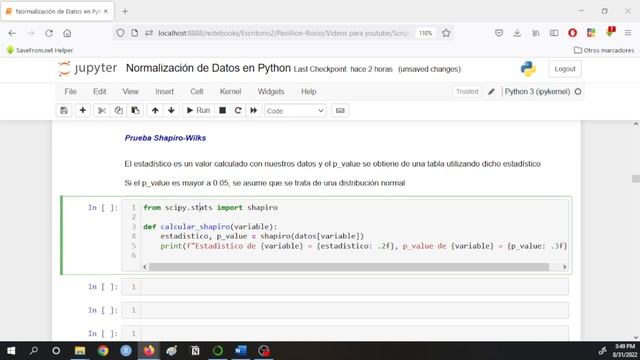Open the Cell menu
Screen dimensions: 640x360
click(197, 91)
